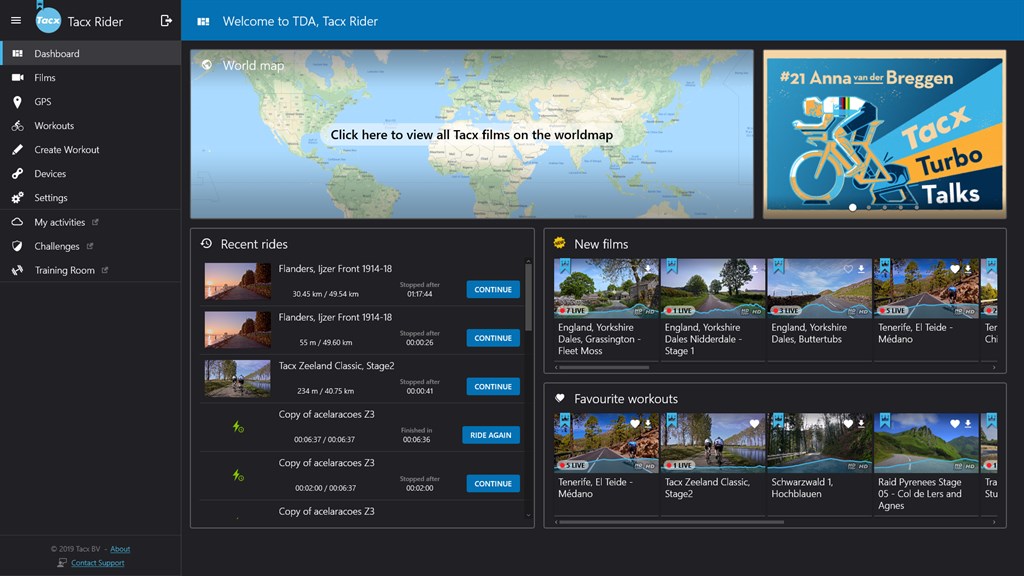Screen dimensions: 1024x576
Task: Unfavourite Raid Pyrenees Stage 05 heart
Action: (x=955, y=423)
